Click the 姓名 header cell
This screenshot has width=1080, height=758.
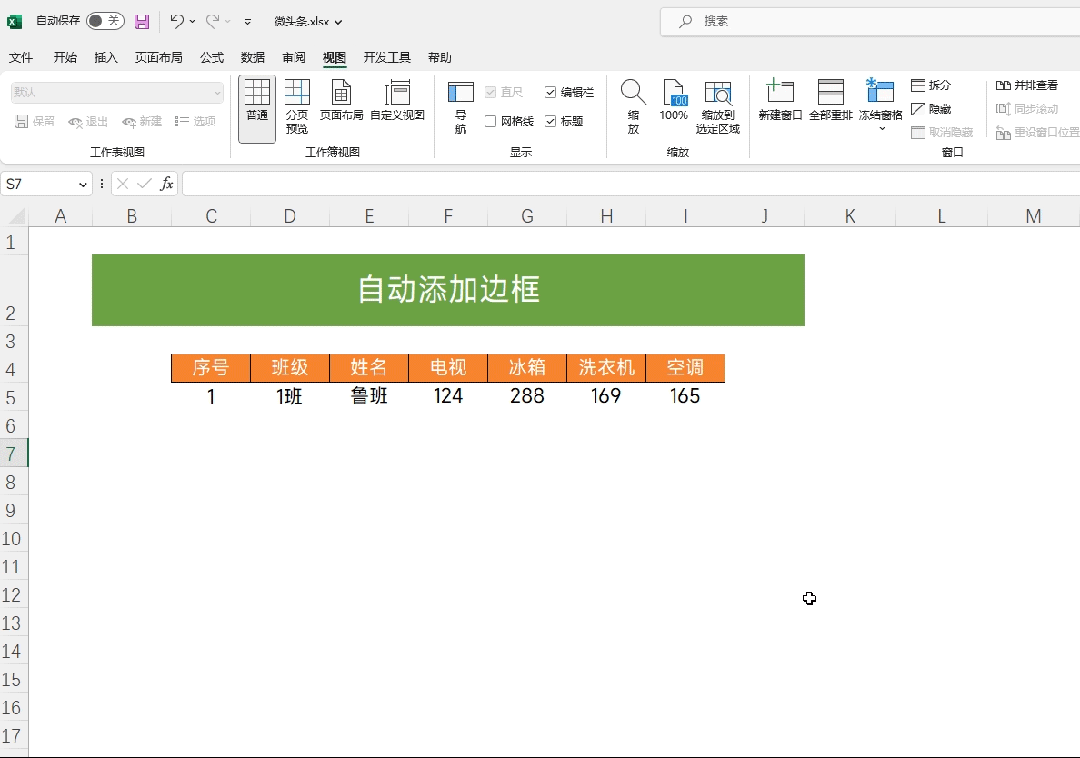[369, 368]
